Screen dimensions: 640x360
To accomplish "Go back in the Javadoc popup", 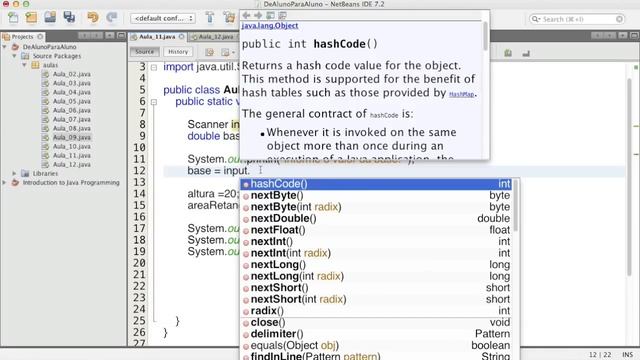I will [x=246, y=16].
